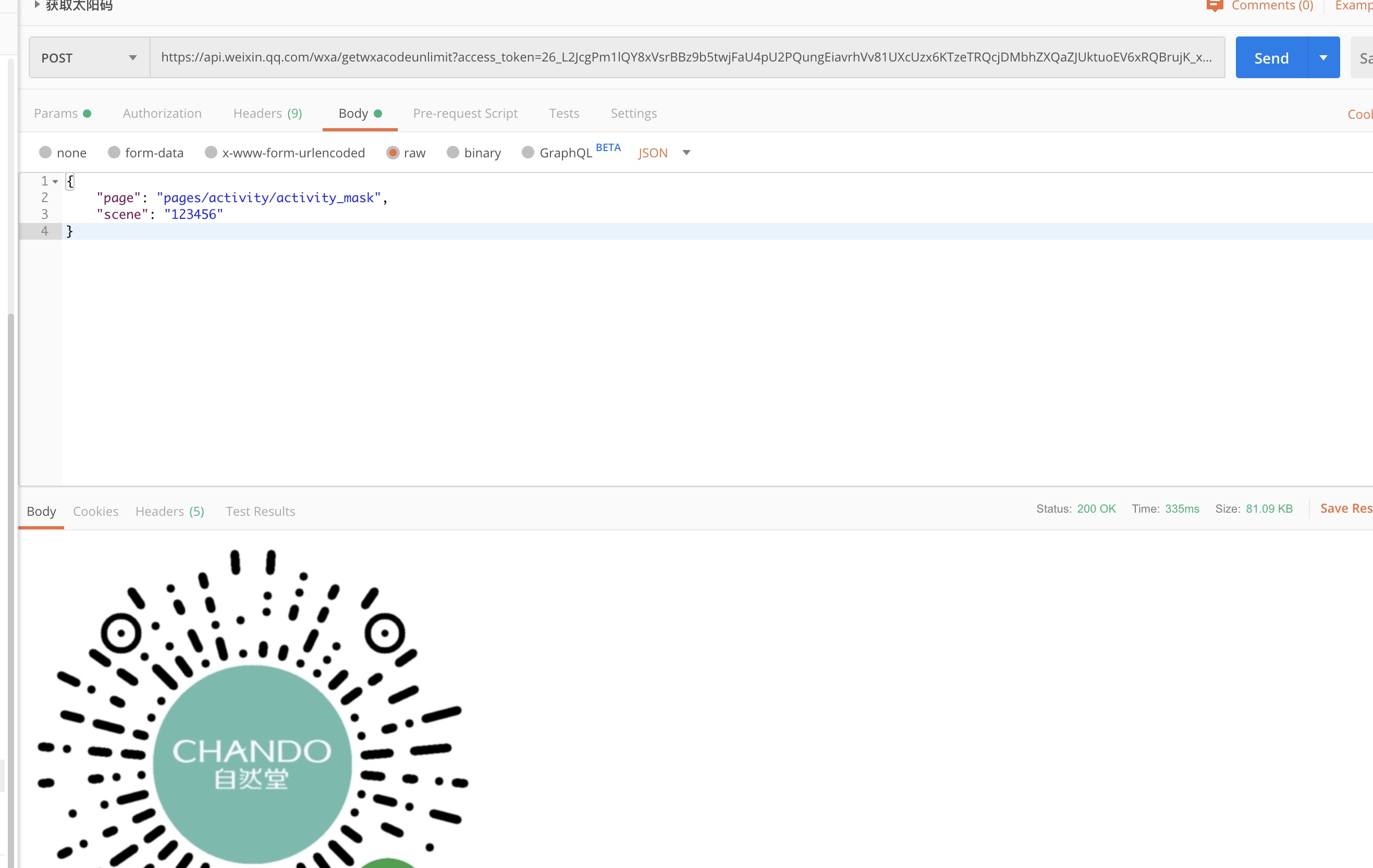Click line number 4 in the gutter
Screen dimensions: 1373x868
(x=44, y=231)
